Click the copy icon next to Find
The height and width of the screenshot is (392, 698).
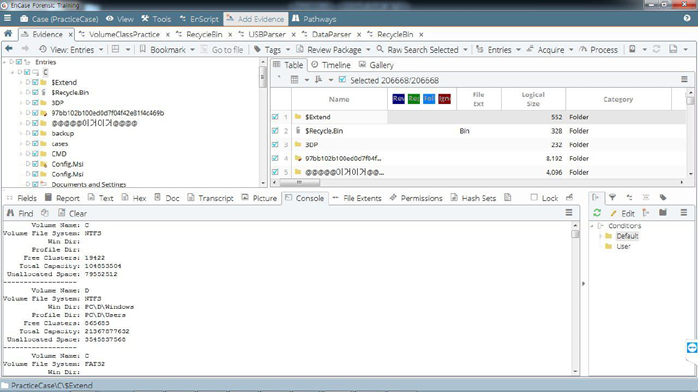45,213
